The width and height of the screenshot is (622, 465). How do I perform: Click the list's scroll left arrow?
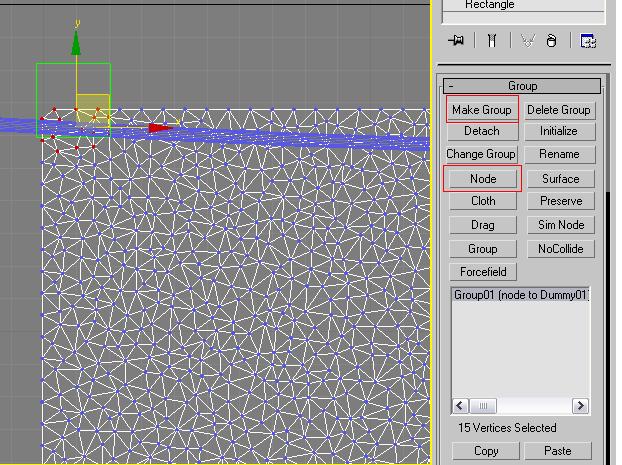[461, 406]
